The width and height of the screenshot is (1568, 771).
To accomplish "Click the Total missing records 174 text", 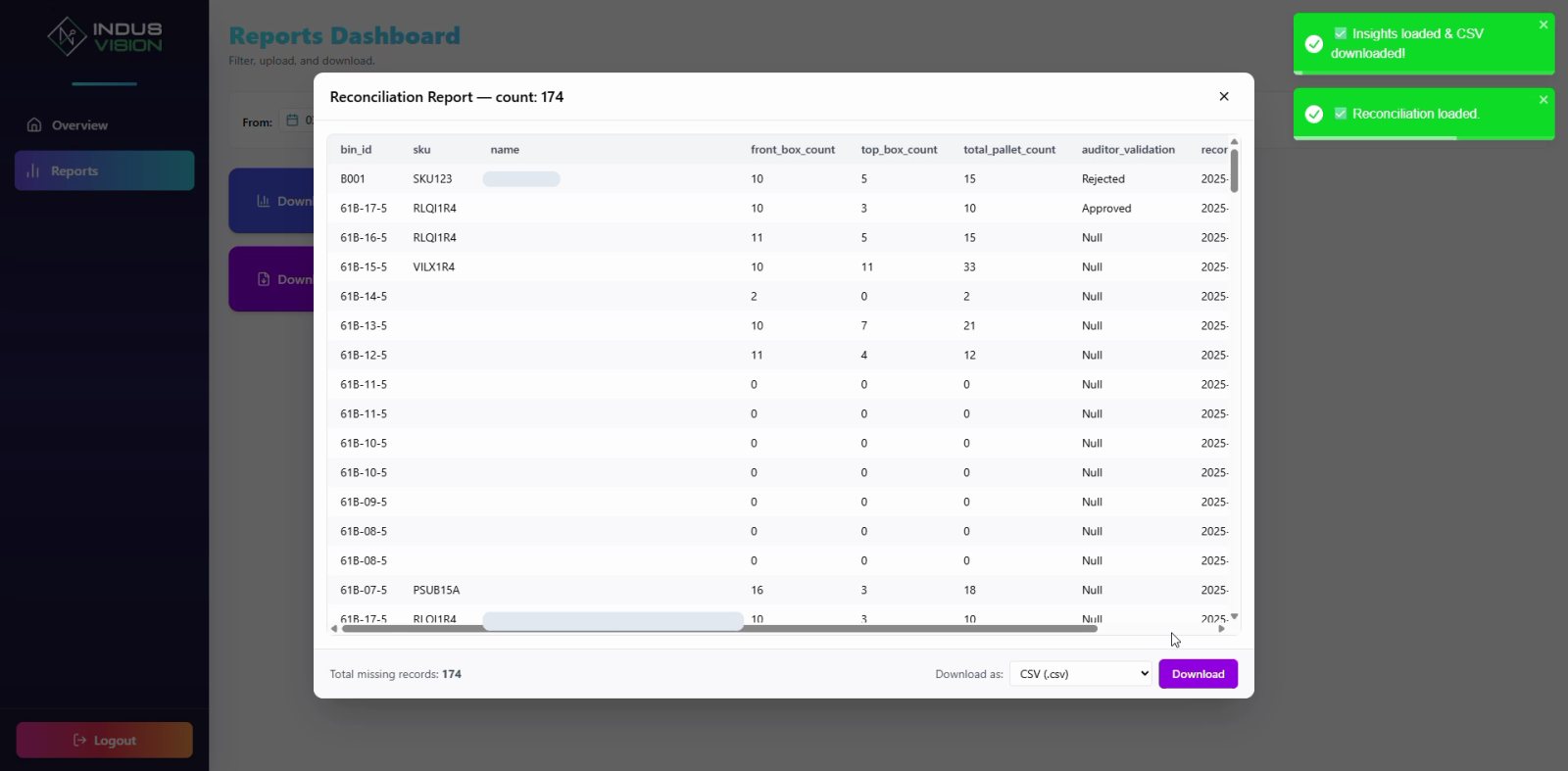I will (x=395, y=674).
